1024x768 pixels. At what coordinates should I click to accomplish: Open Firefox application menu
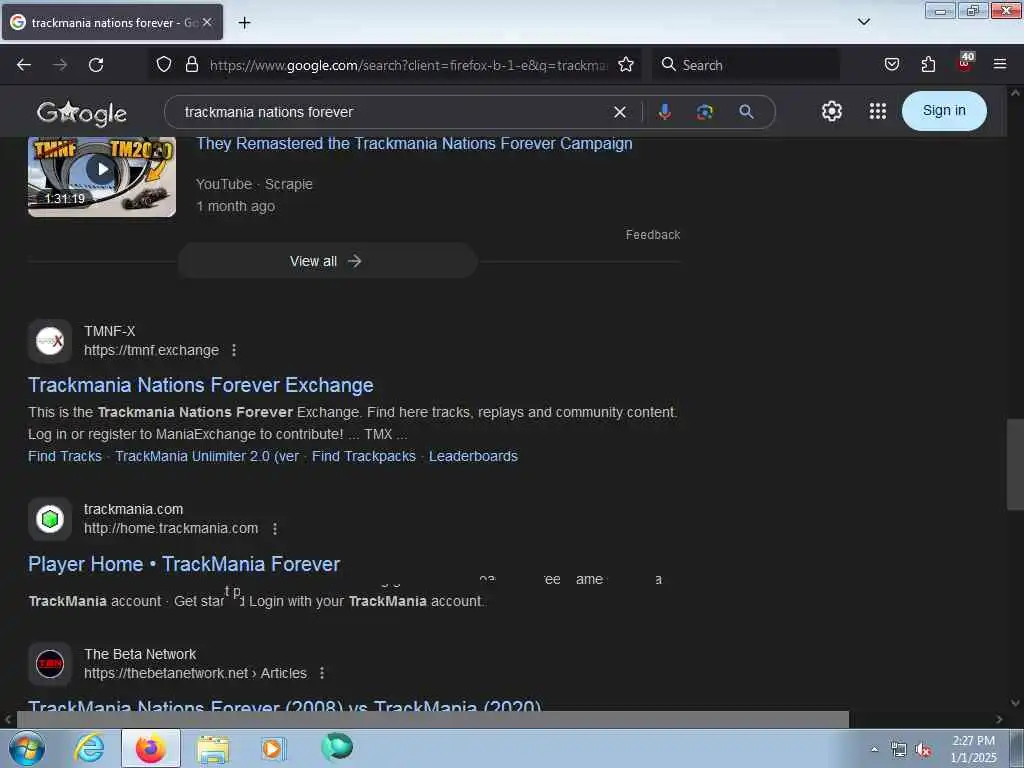click(x=999, y=65)
